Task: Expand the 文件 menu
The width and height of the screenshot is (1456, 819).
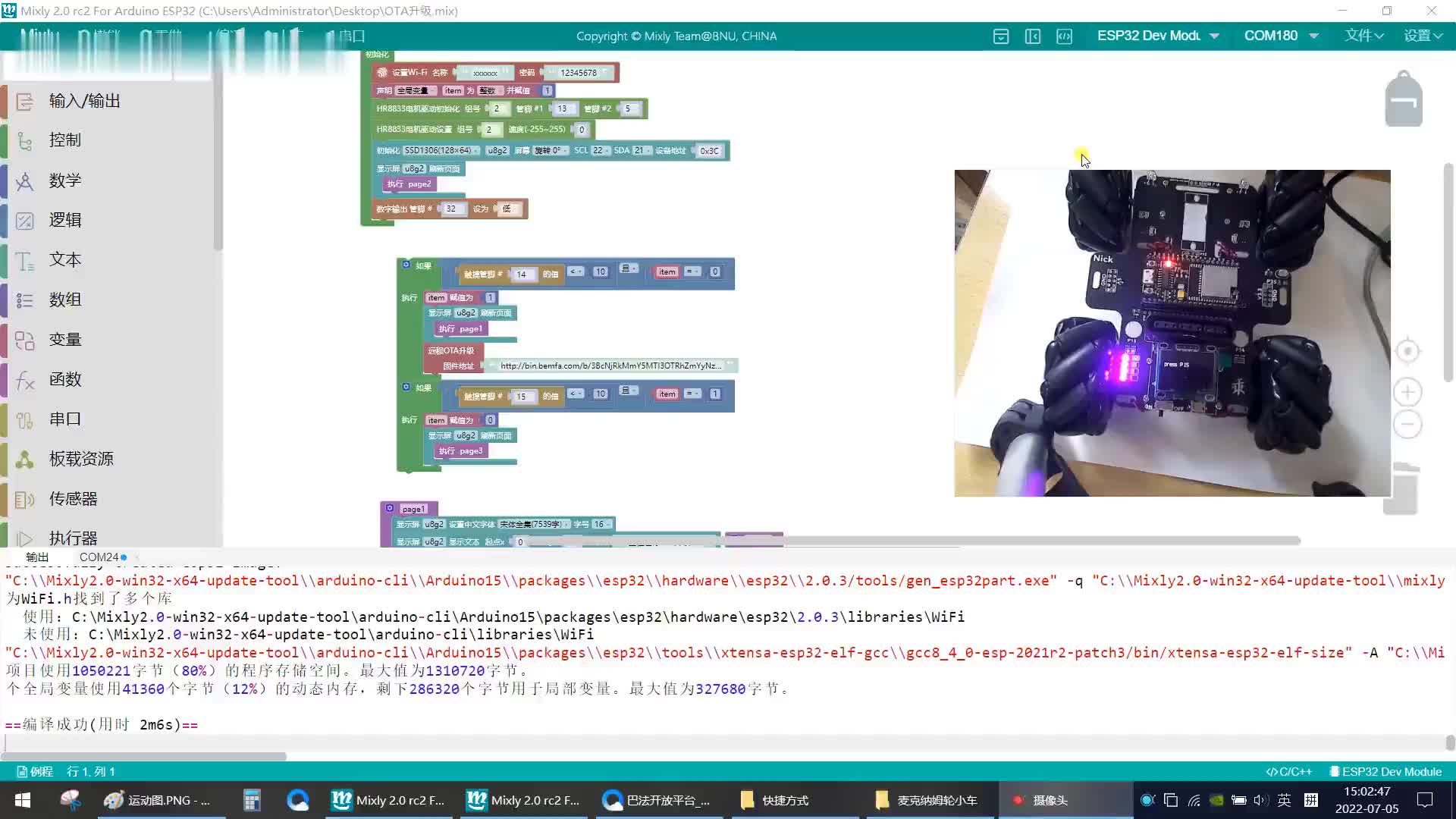Action: point(1363,36)
